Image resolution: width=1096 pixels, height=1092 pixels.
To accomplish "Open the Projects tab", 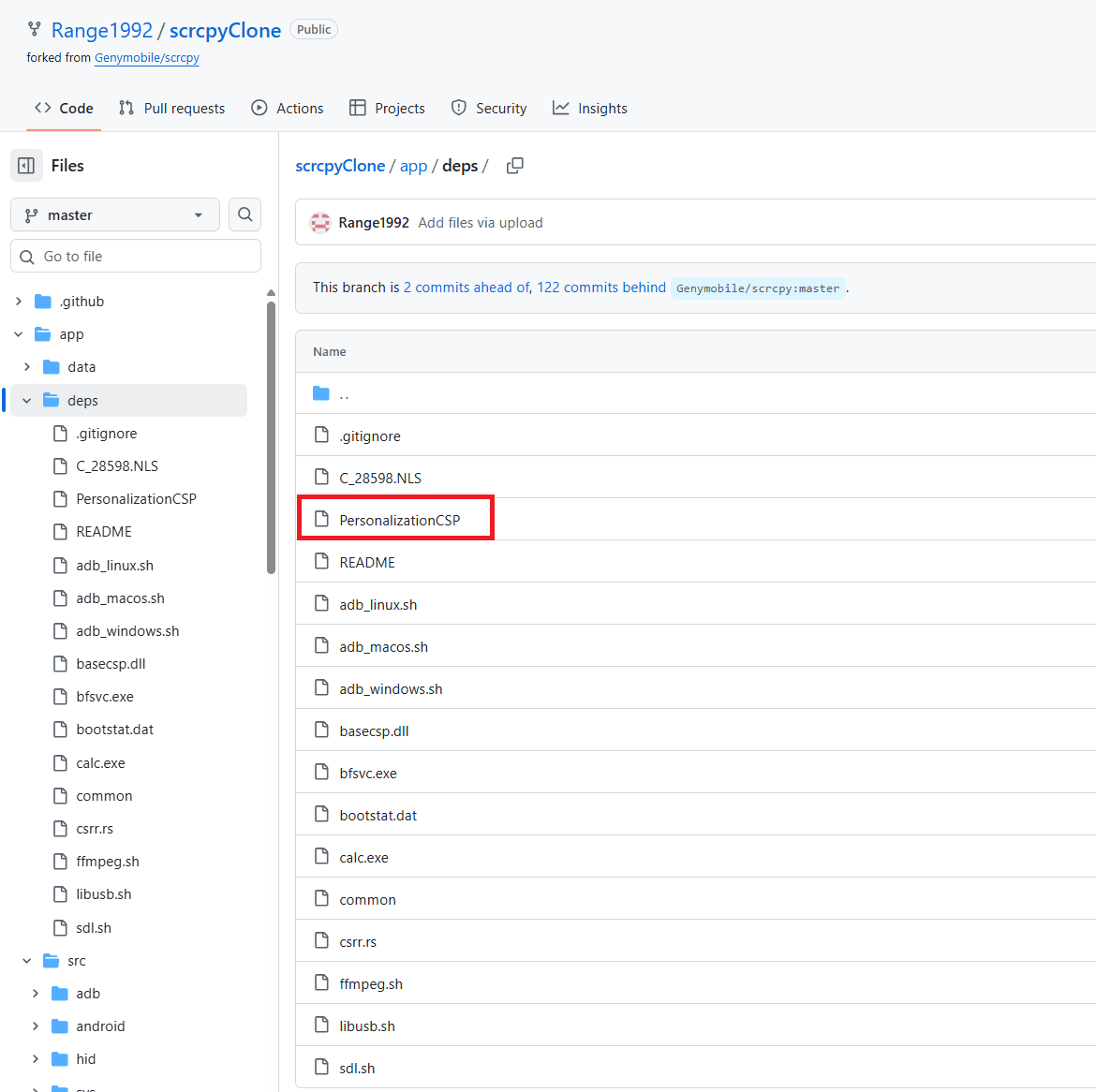I will (387, 109).
